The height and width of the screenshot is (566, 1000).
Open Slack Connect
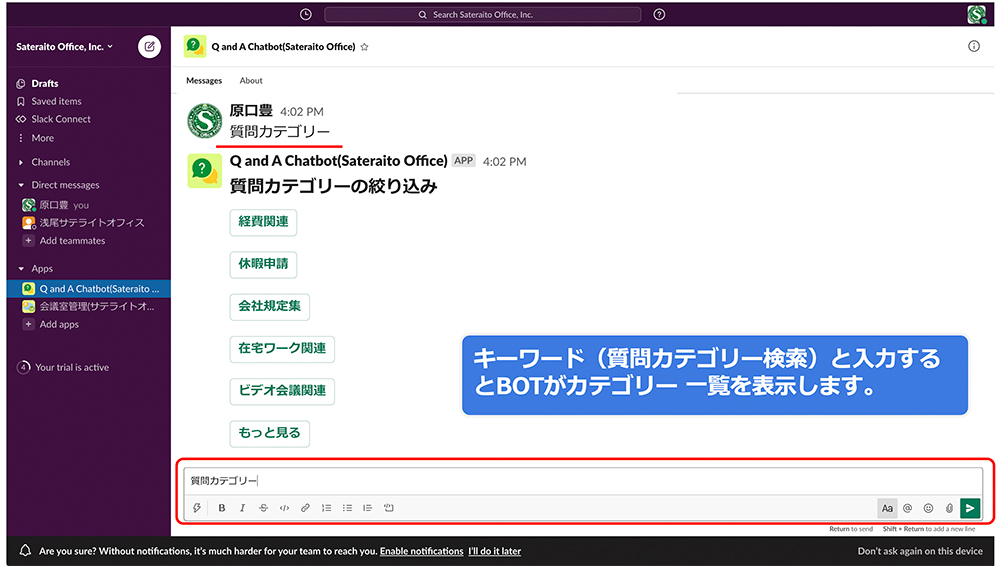coord(61,119)
